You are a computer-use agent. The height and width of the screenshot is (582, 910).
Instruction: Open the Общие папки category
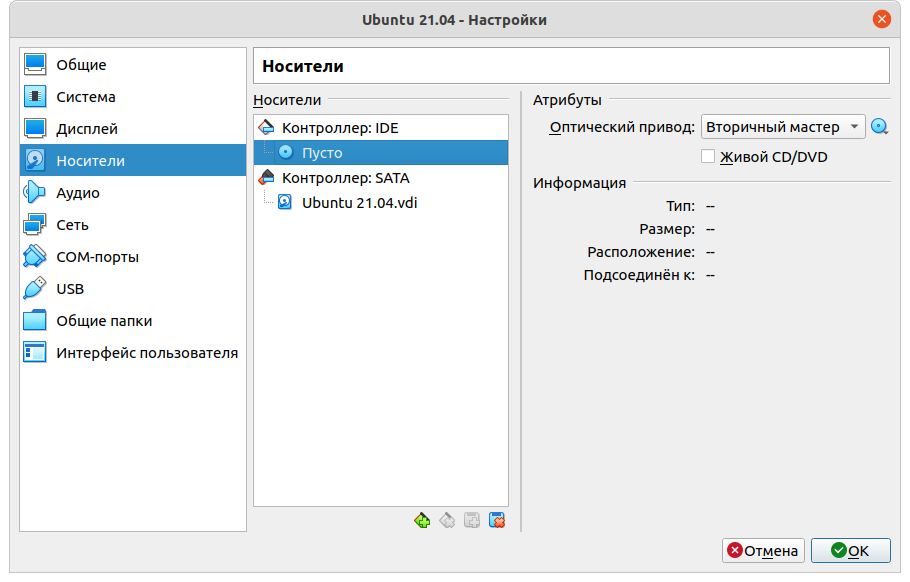133,320
